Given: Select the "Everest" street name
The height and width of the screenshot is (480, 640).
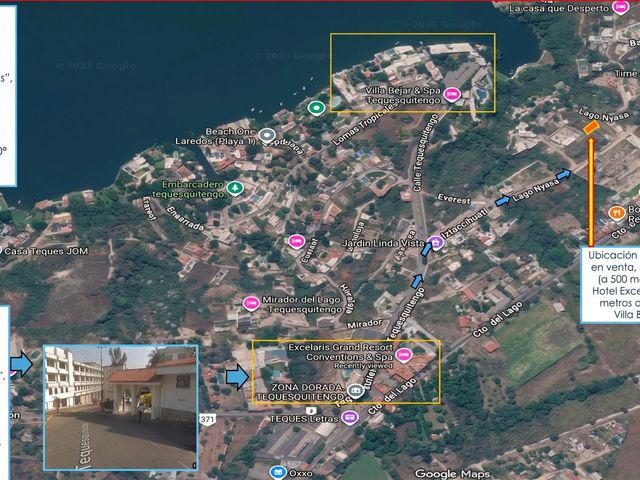Looking at the screenshot, I should point(454,199).
